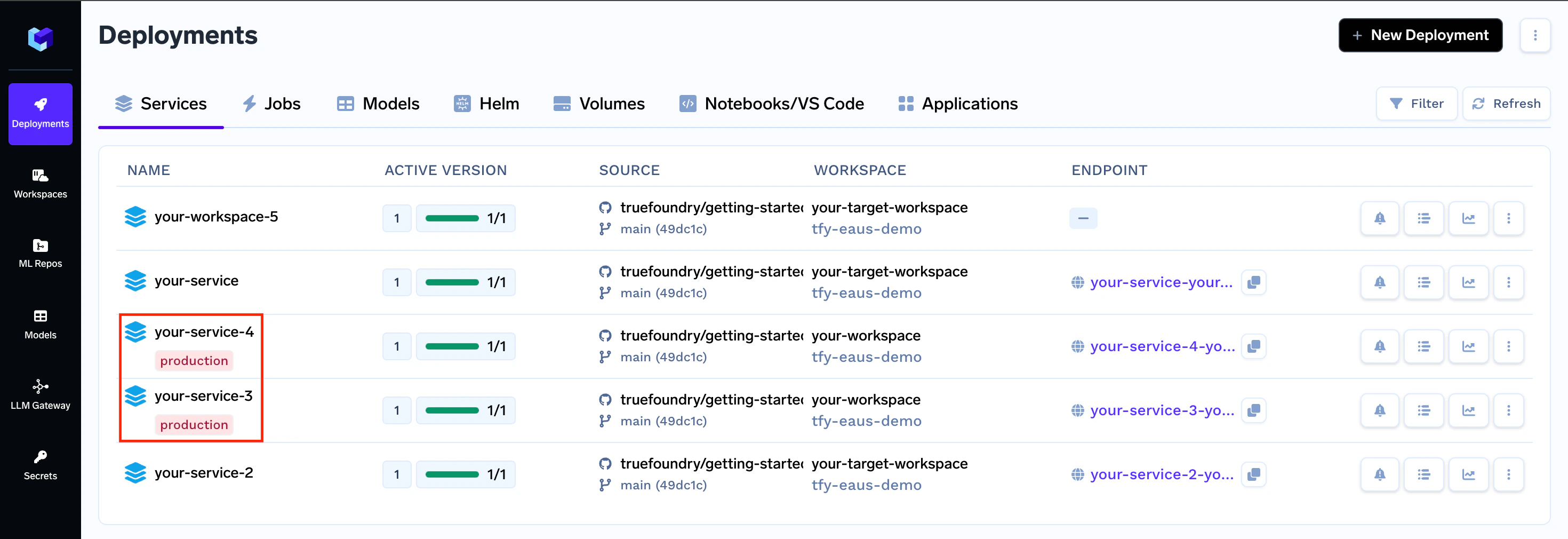Open three-dot menu for your-service-2 row
This screenshot has height=539, width=1568.
1508,474
